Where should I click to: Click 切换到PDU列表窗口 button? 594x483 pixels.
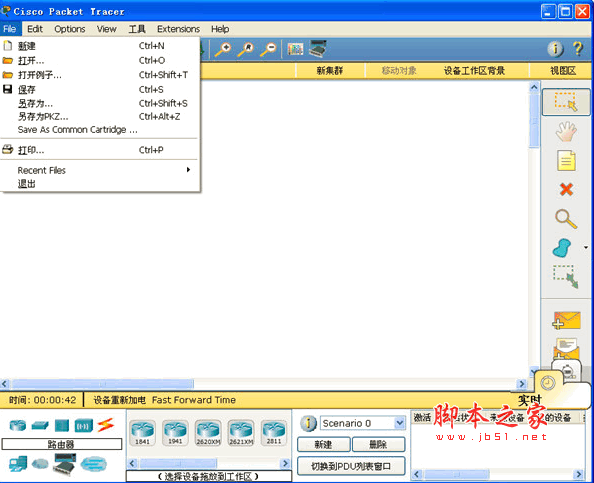(x=351, y=466)
